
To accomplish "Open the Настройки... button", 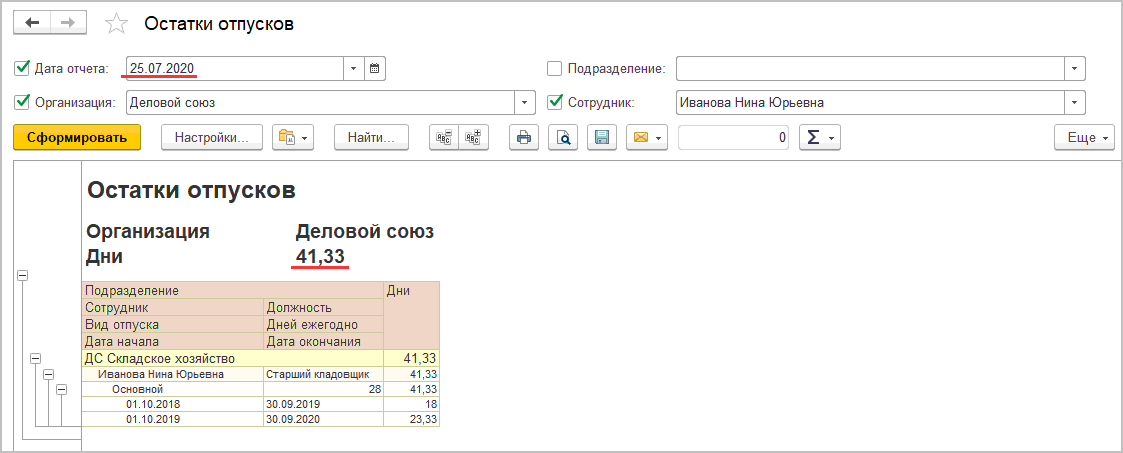I will pyautogui.click(x=211, y=138).
